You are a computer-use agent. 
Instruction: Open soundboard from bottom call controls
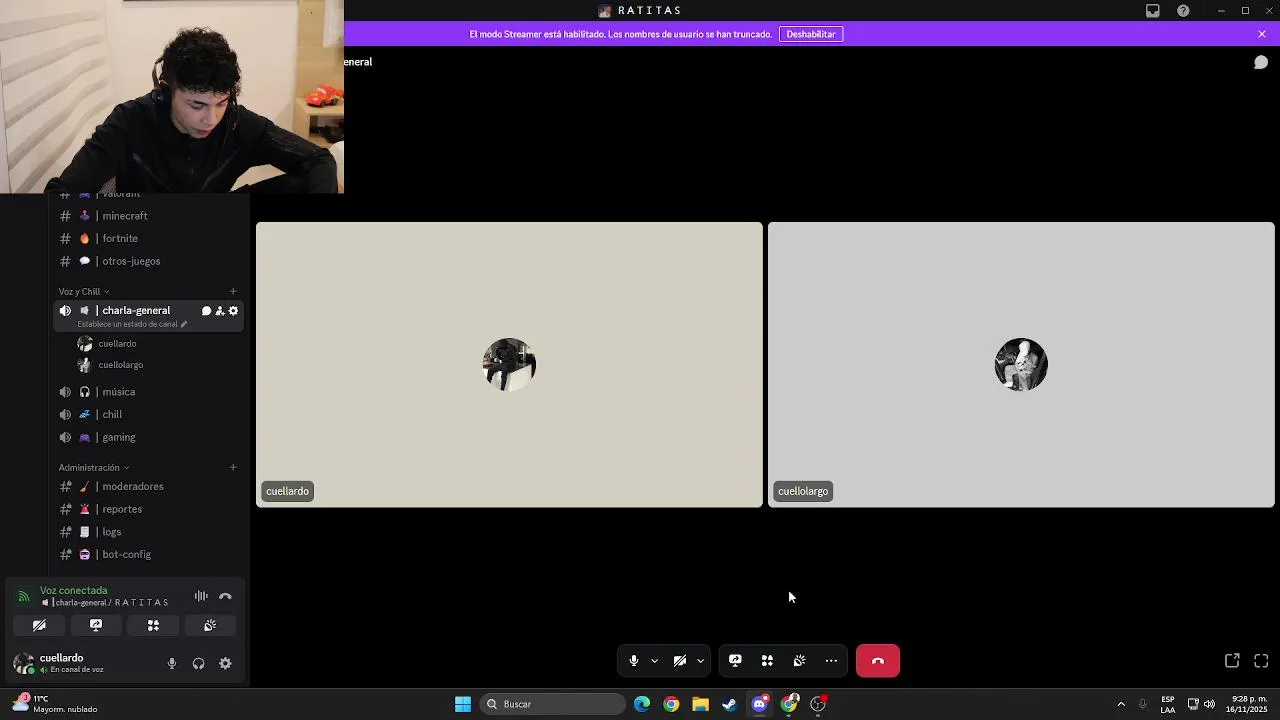point(799,661)
